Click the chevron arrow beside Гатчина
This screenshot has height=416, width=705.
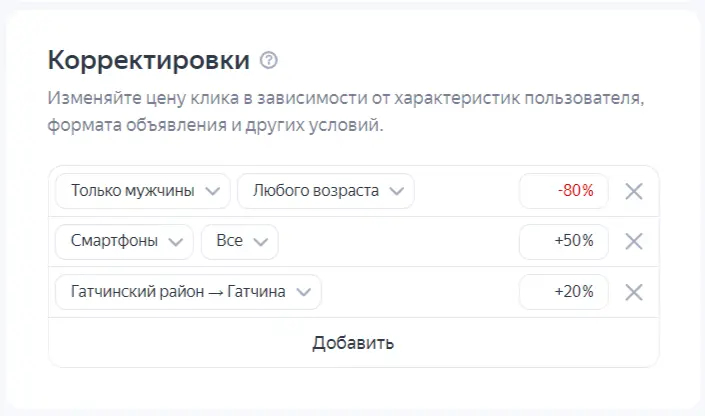[x=303, y=292]
